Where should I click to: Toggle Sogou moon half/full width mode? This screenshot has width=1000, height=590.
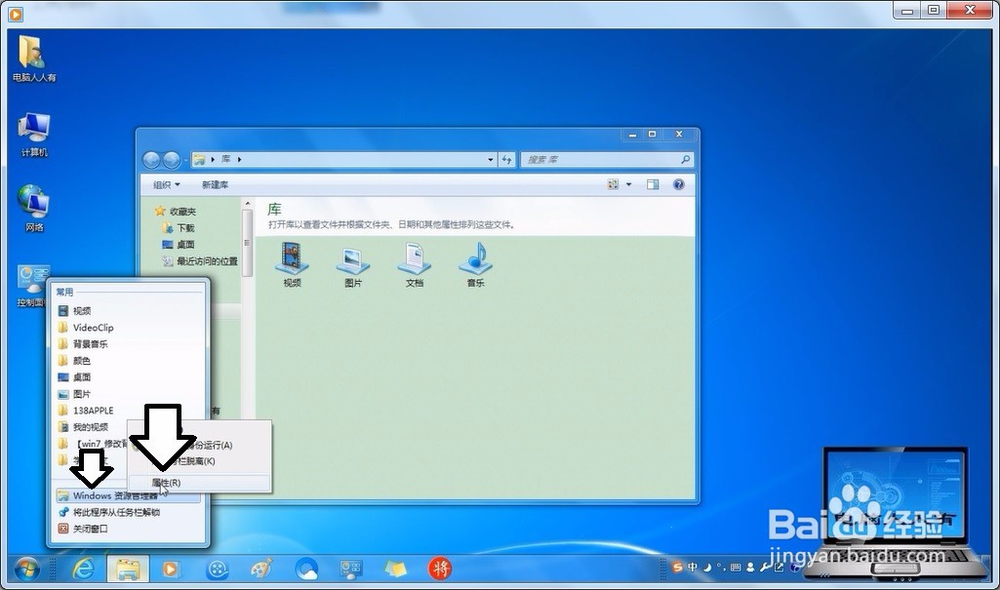(x=707, y=566)
